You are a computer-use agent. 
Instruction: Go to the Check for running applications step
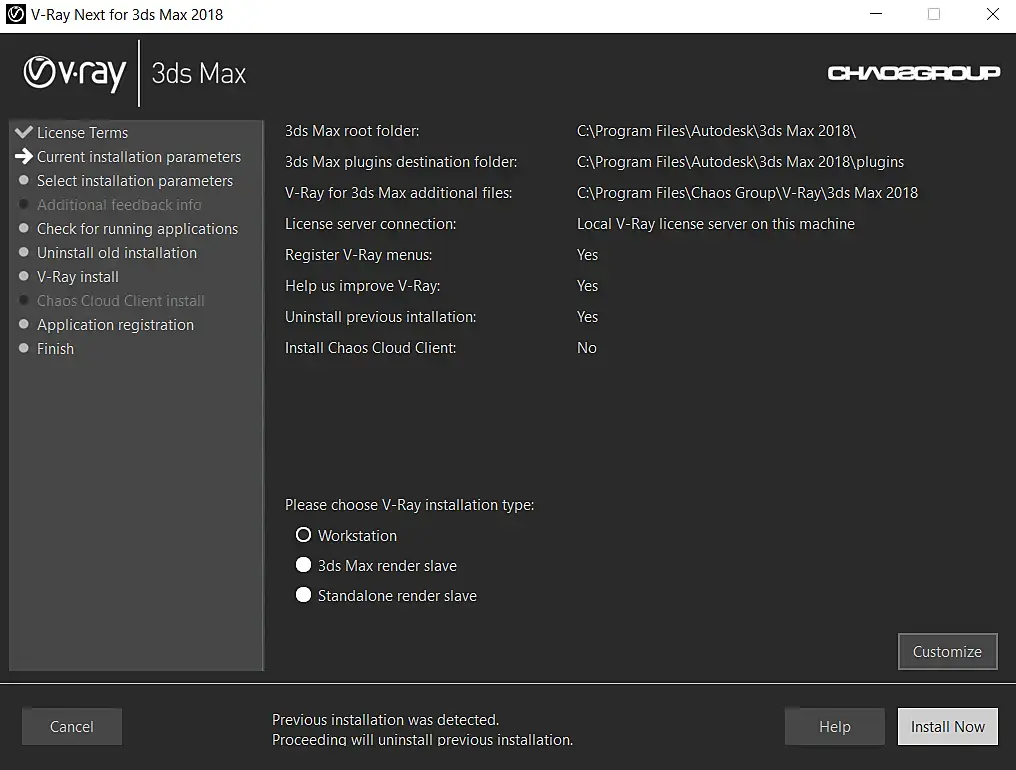click(x=137, y=229)
